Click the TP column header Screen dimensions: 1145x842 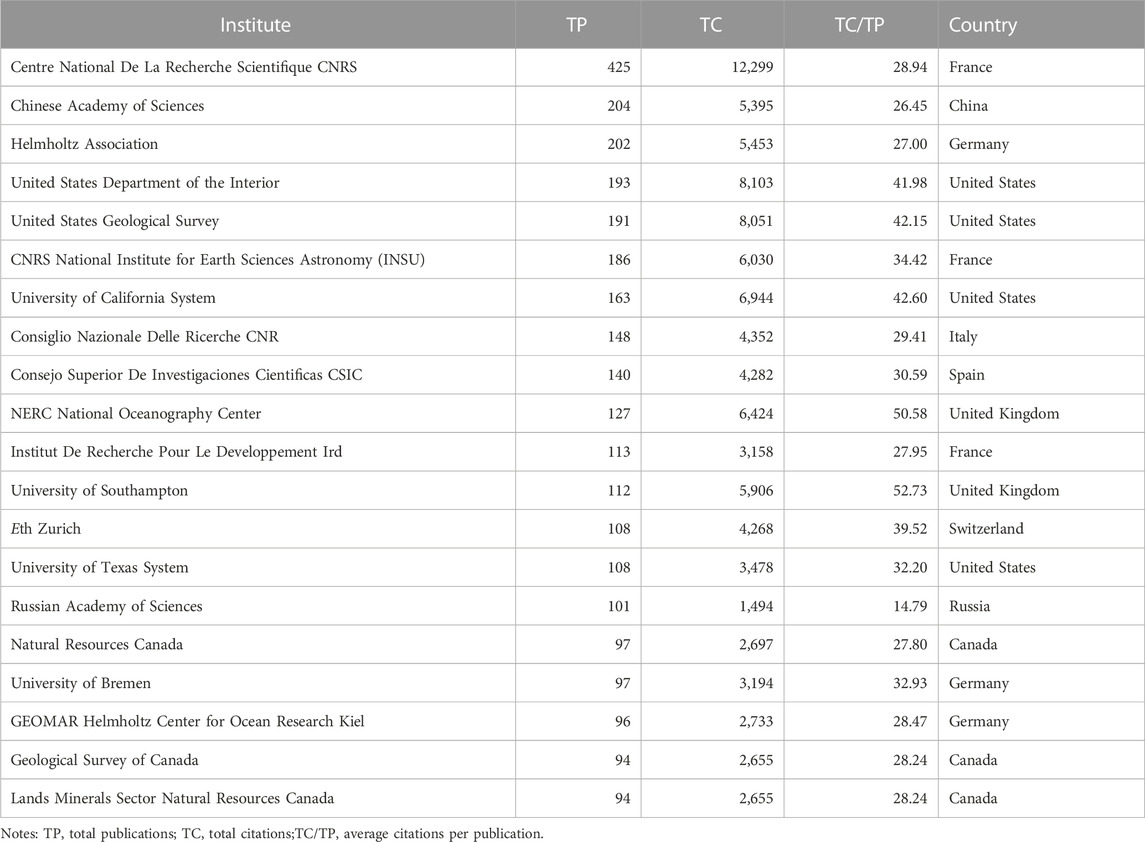pyautogui.click(x=577, y=25)
